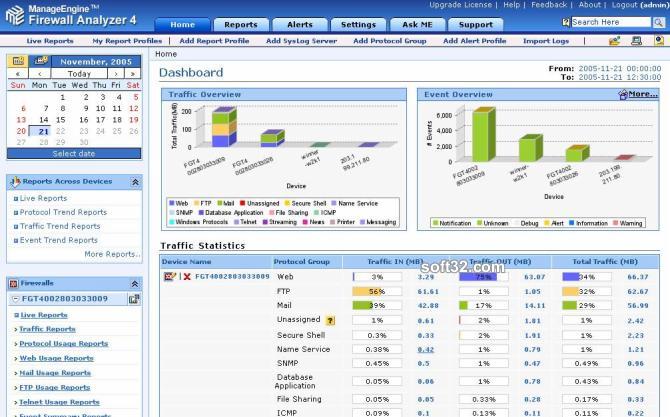Open Traffic Trend Reports link
This screenshot has width=670, height=417.
tap(60, 226)
